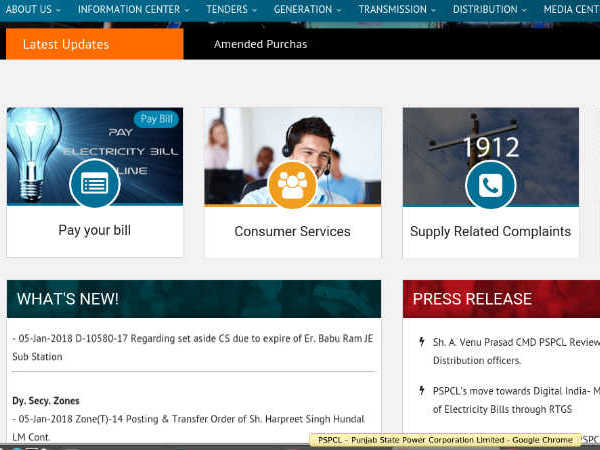Screen dimensions: 600x450
Task: Click the Consumer Services people icon
Action: (x=292, y=185)
